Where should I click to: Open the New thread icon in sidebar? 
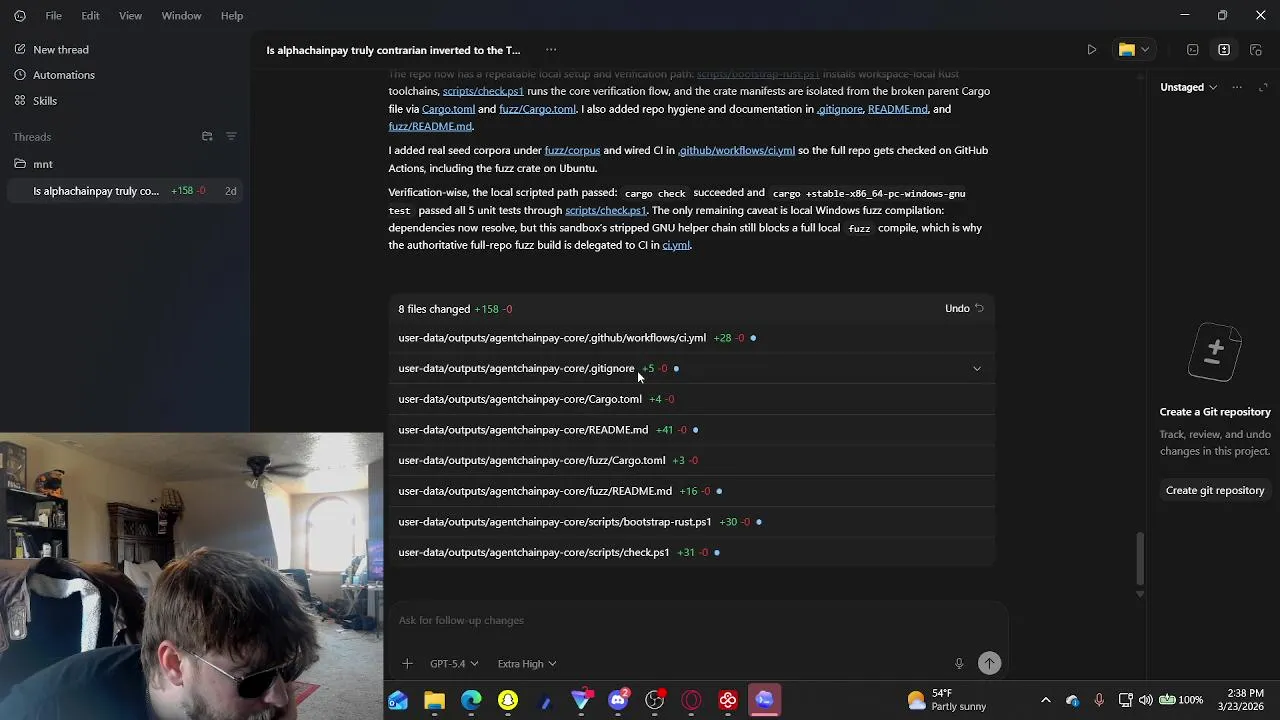(x=20, y=49)
